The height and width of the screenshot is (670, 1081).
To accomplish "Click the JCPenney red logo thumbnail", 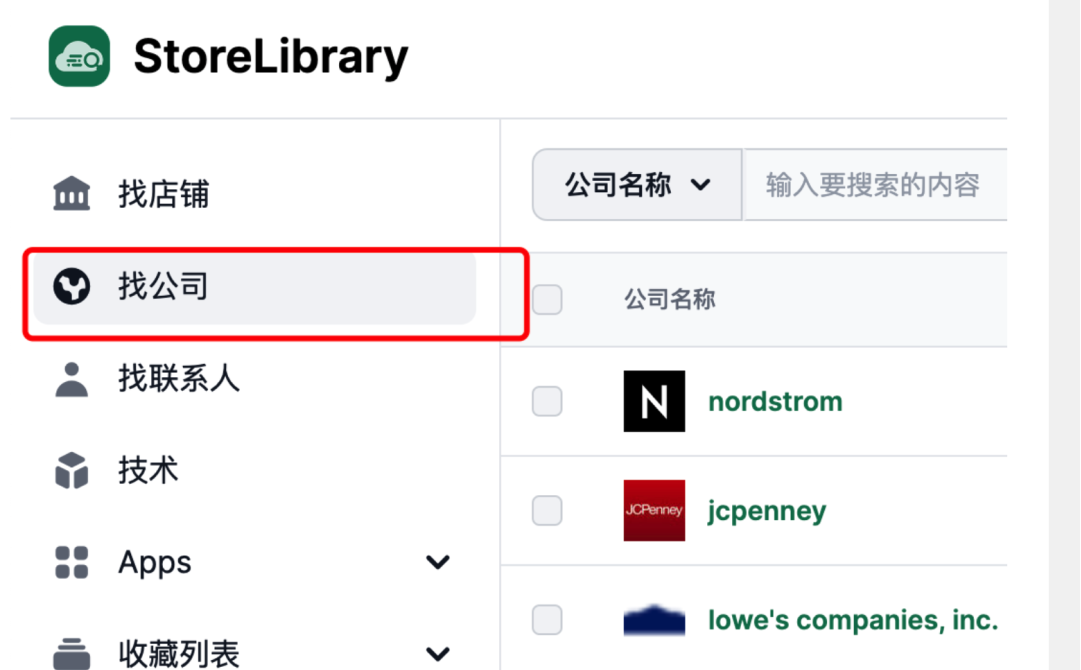I will (654, 511).
